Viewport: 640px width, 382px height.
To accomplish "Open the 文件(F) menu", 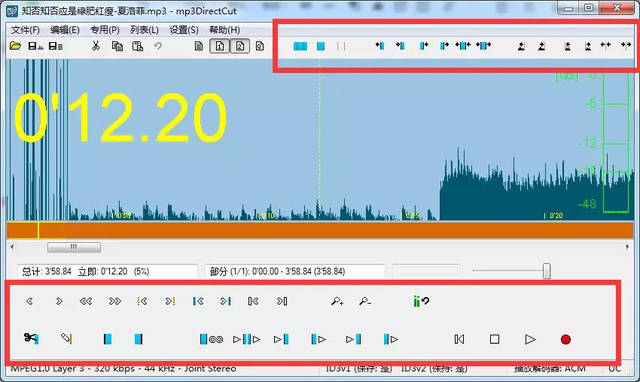I will (x=25, y=30).
